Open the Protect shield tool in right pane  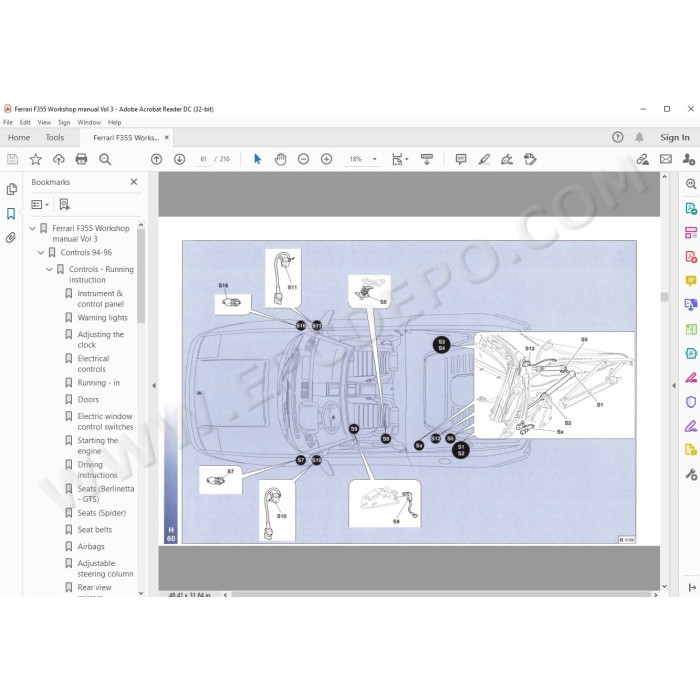point(691,402)
